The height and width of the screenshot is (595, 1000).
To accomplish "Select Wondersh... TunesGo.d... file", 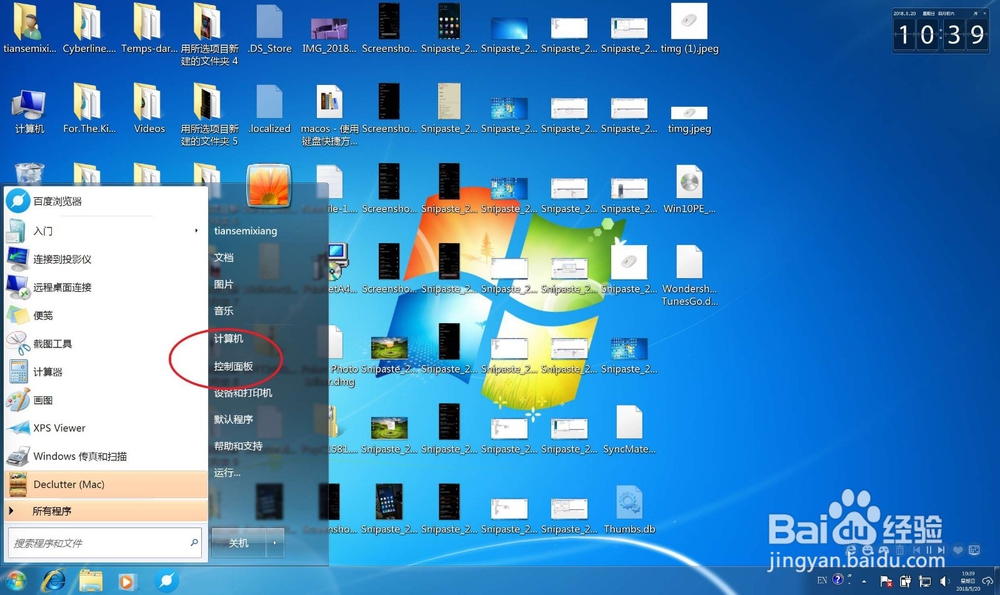I will click(x=689, y=275).
